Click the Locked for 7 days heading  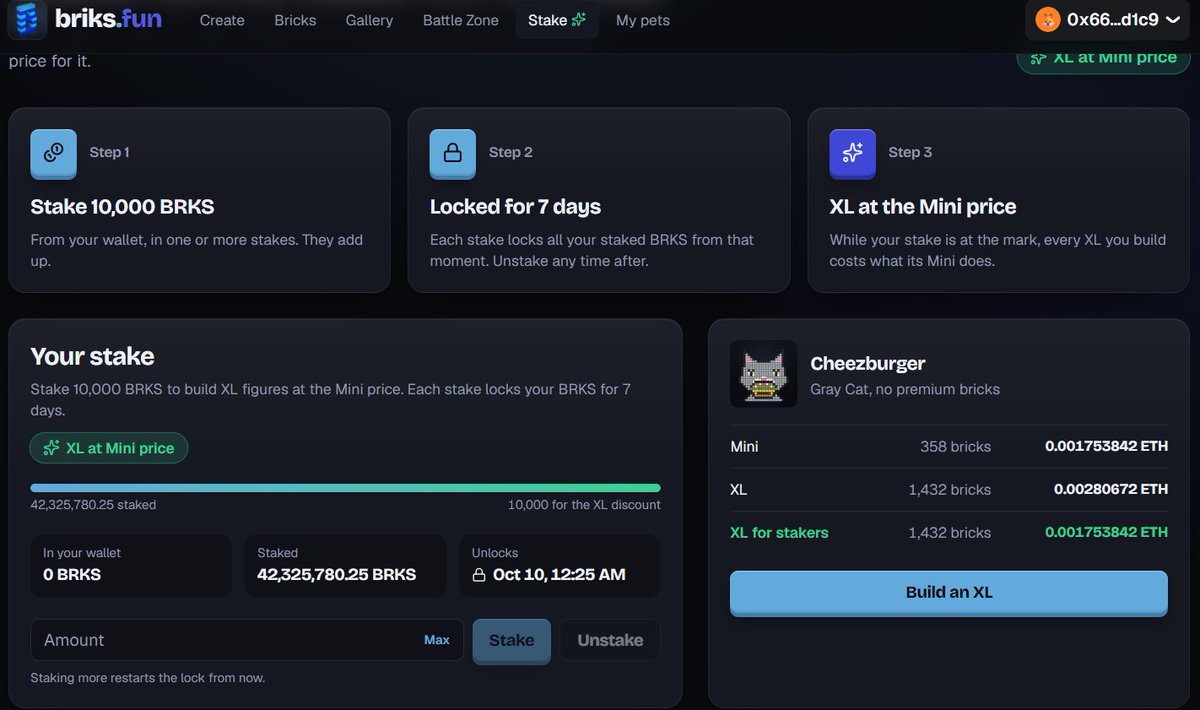coord(515,207)
